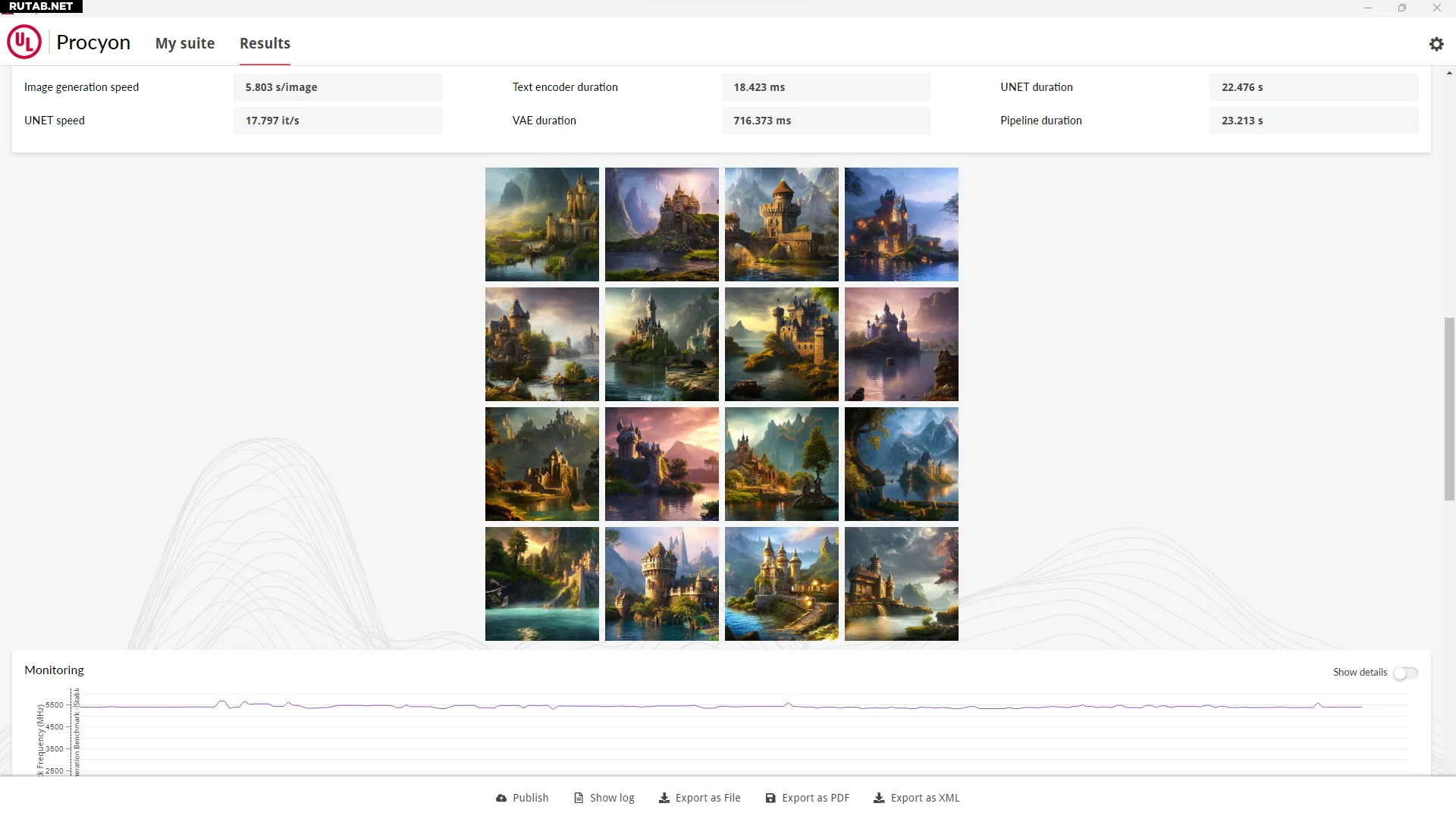1456x819 pixels.
Task: Click the Export as XML icon
Action: 877,797
